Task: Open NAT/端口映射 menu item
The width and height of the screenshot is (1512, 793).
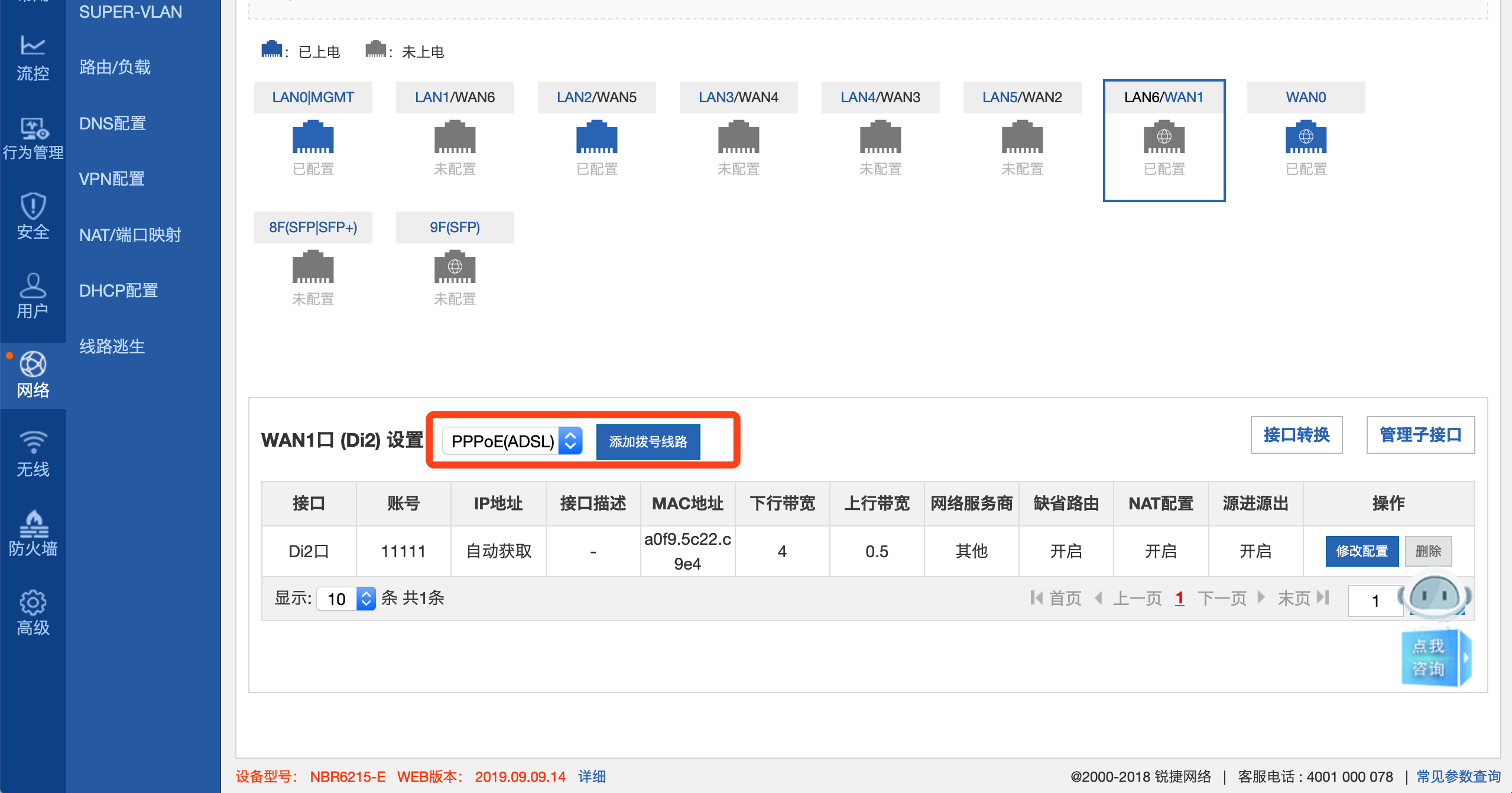Action: click(131, 235)
